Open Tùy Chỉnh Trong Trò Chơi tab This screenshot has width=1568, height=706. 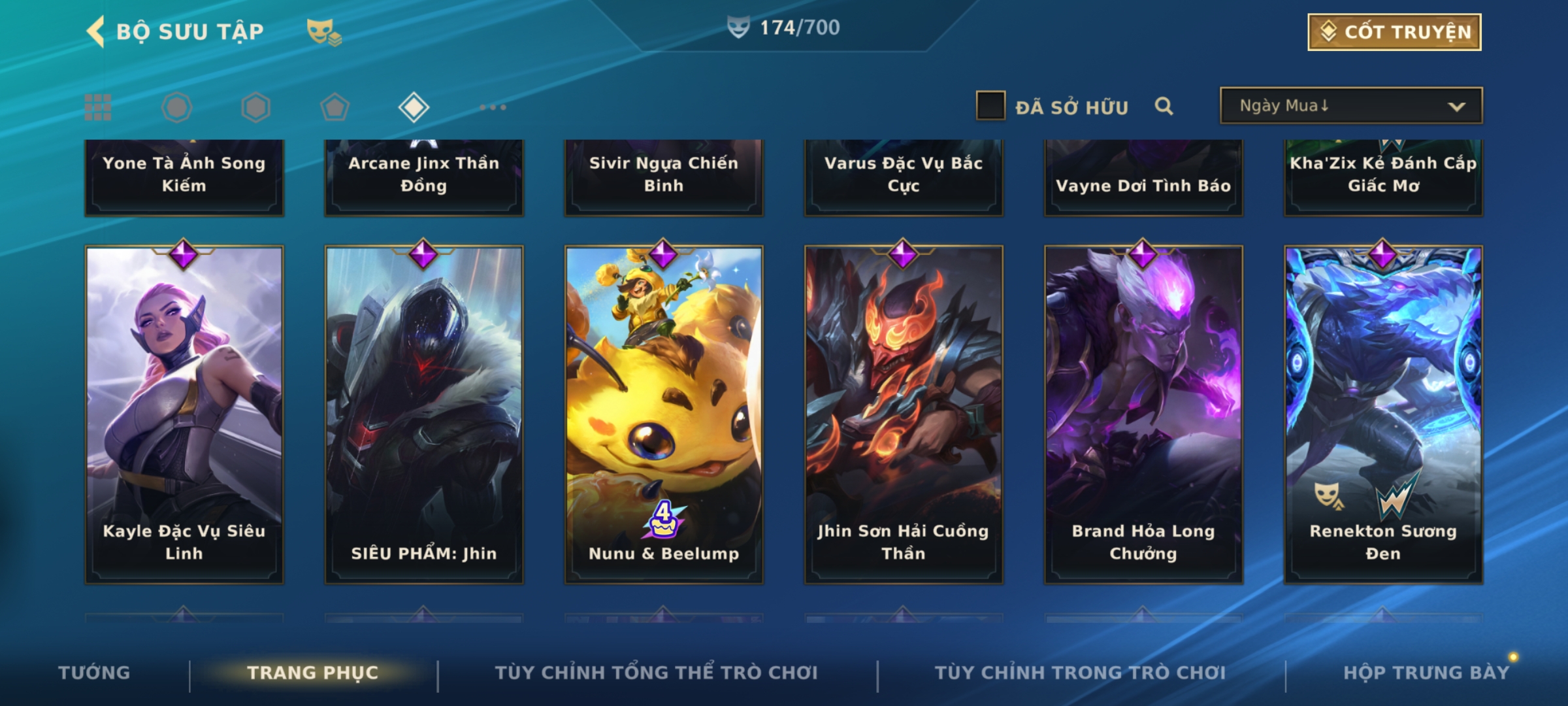click(1080, 673)
